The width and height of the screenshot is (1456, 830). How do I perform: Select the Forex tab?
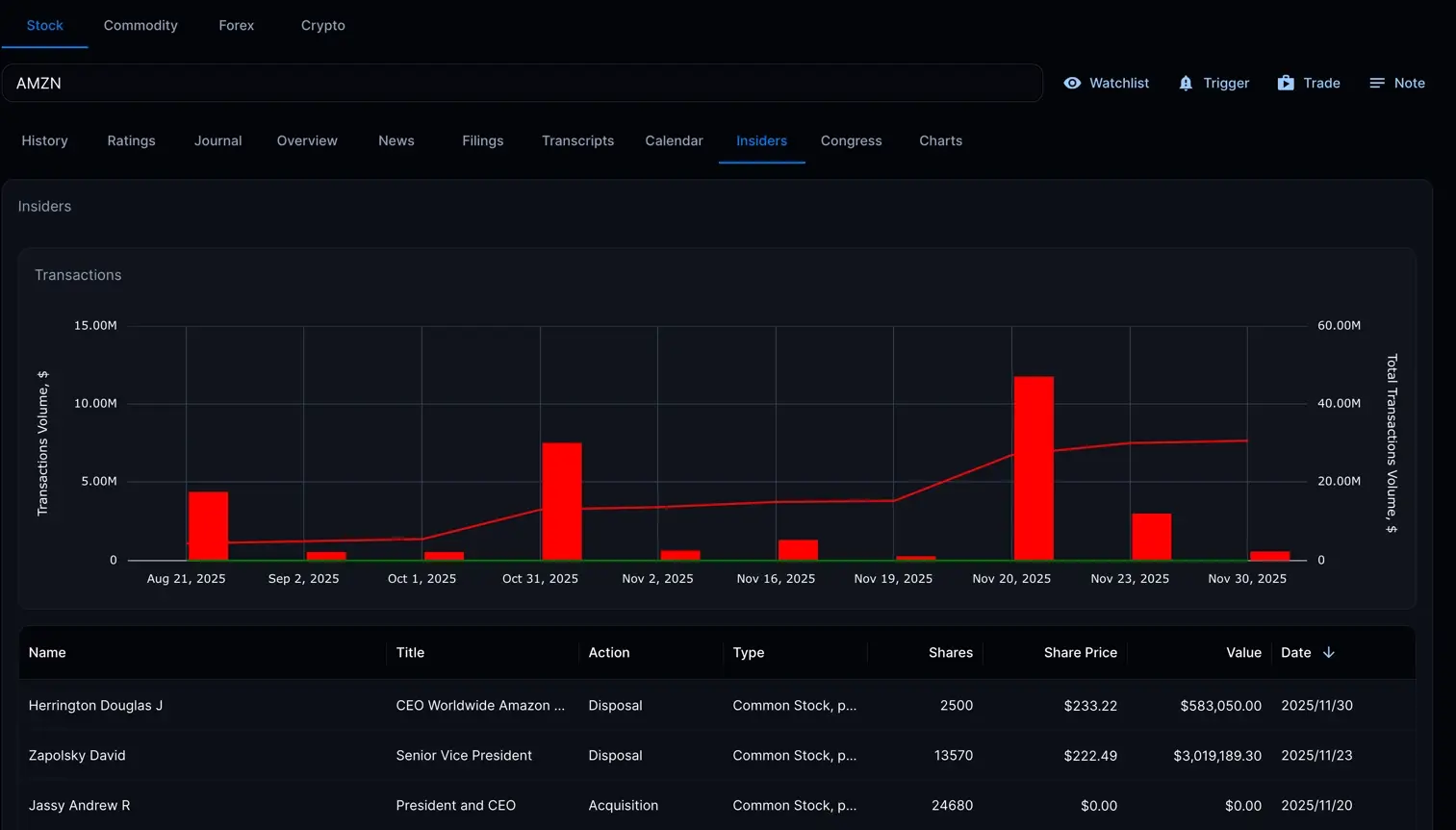pyautogui.click(x=236, y=25)
